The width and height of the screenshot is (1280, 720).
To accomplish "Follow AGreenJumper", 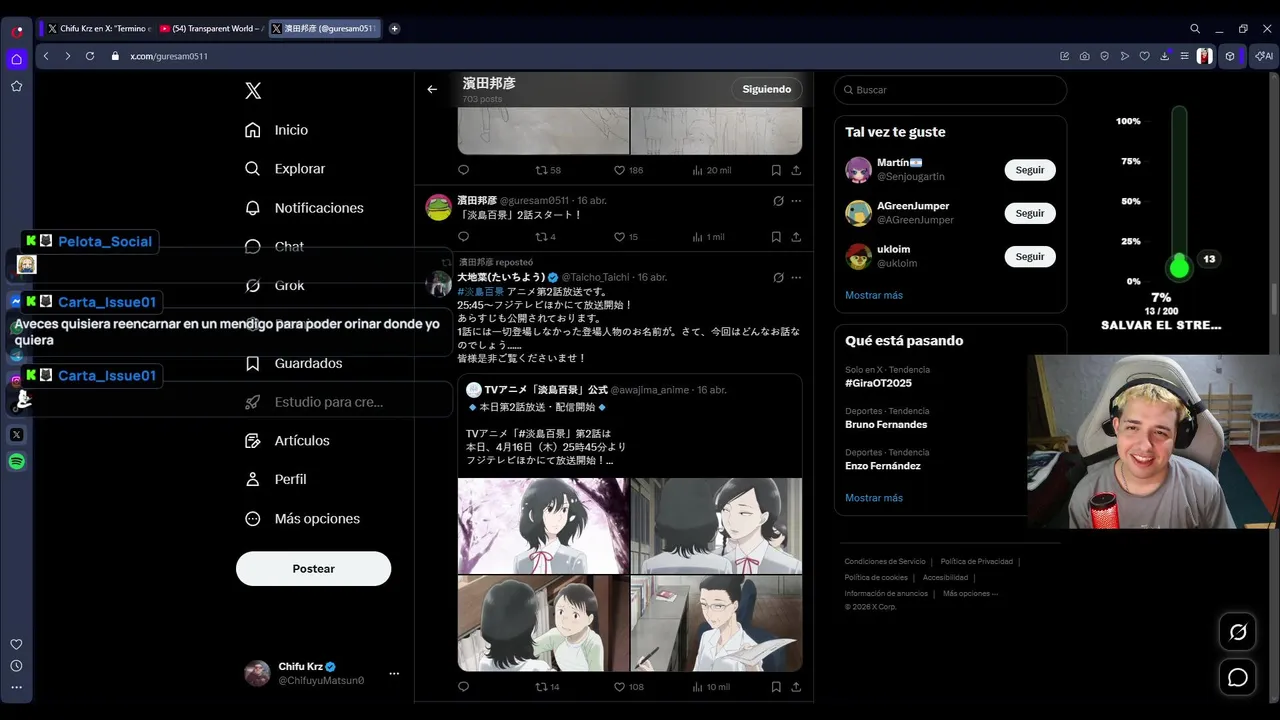I will [1030, 213].
